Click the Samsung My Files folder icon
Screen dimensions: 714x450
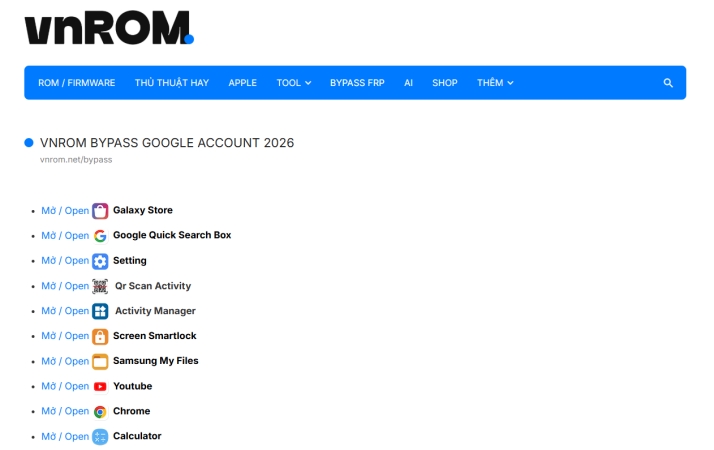100,361
